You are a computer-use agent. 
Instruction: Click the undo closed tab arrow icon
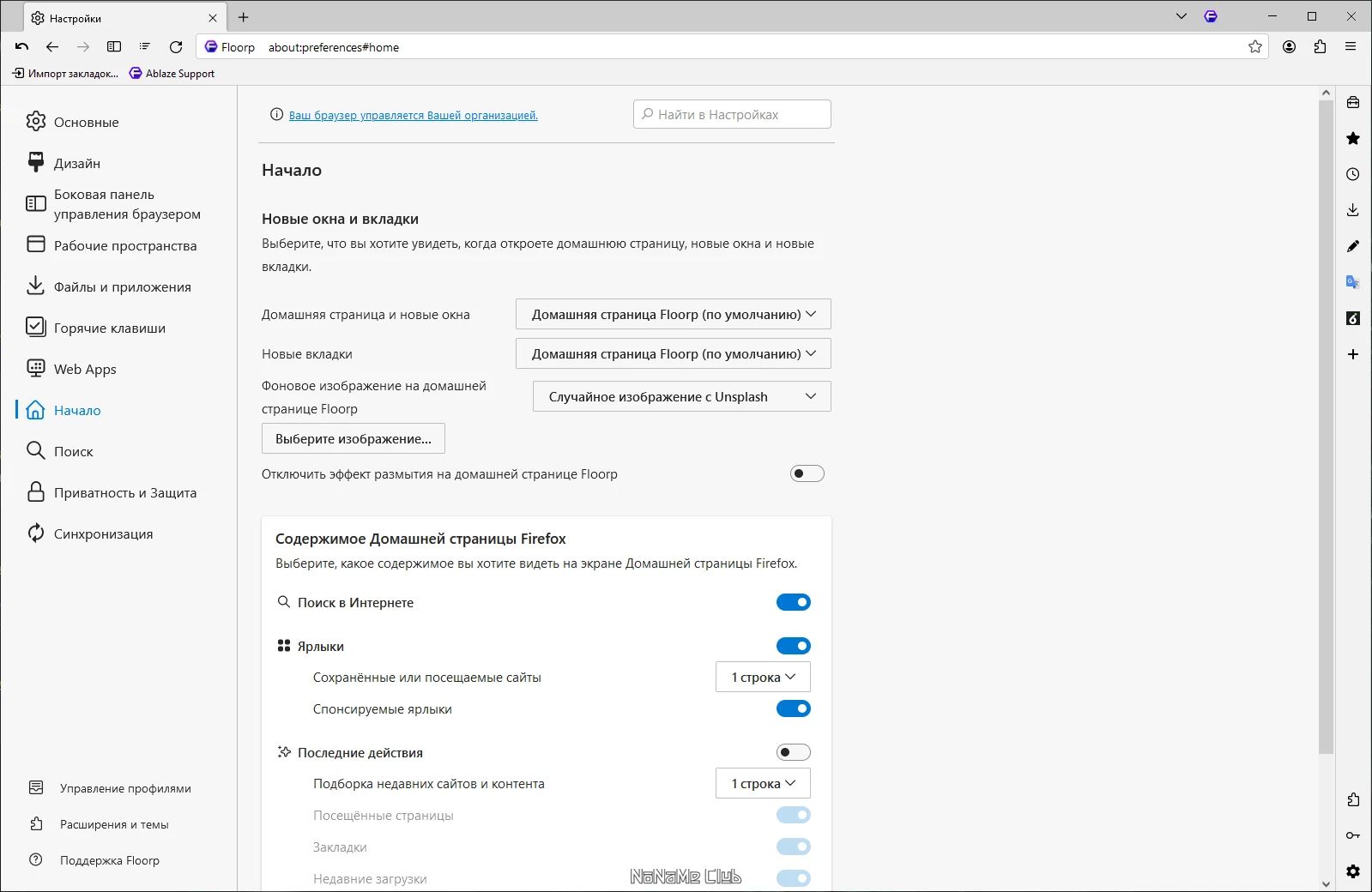(21, 47)
